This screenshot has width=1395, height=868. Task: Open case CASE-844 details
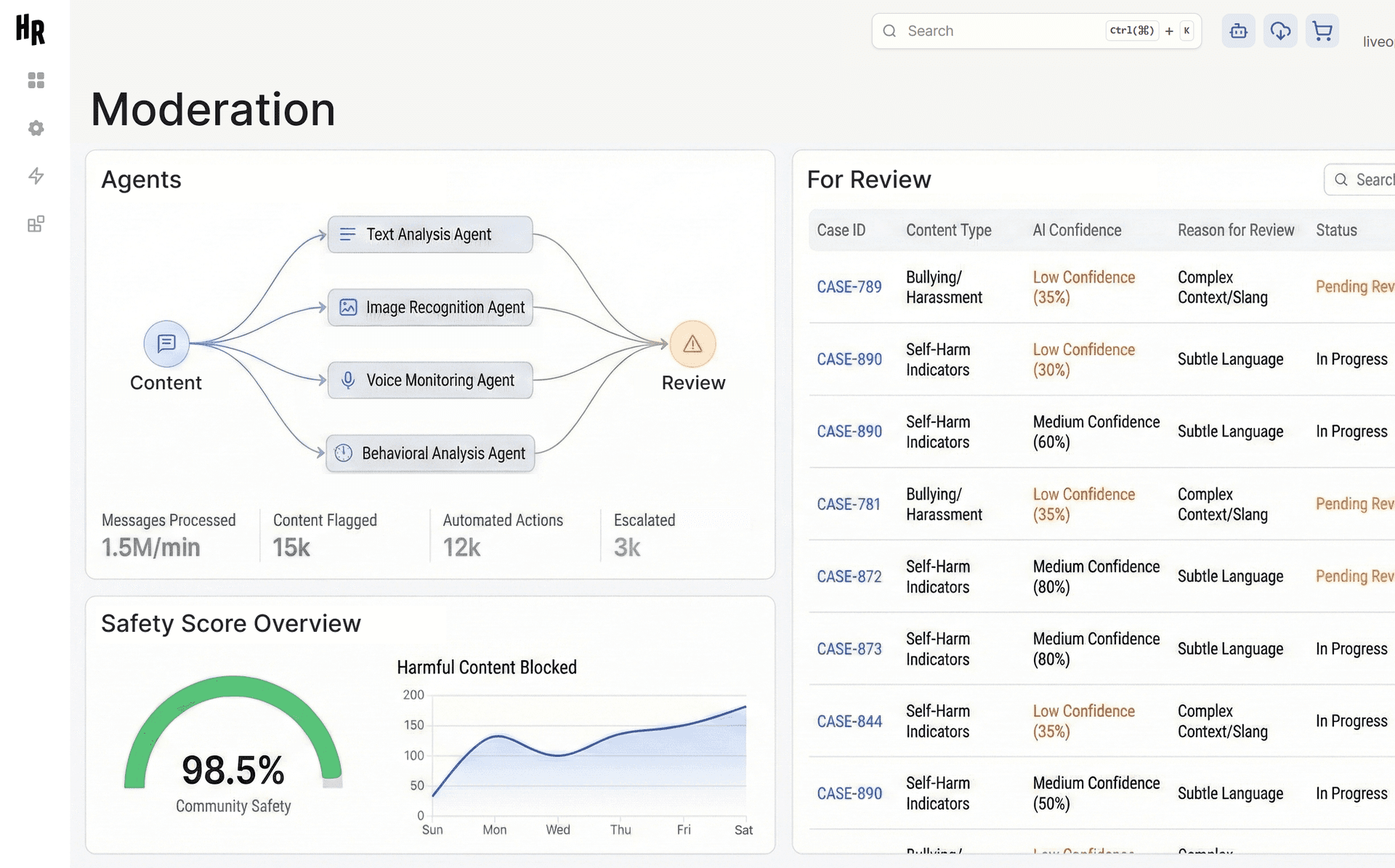[x=849, y=721]
